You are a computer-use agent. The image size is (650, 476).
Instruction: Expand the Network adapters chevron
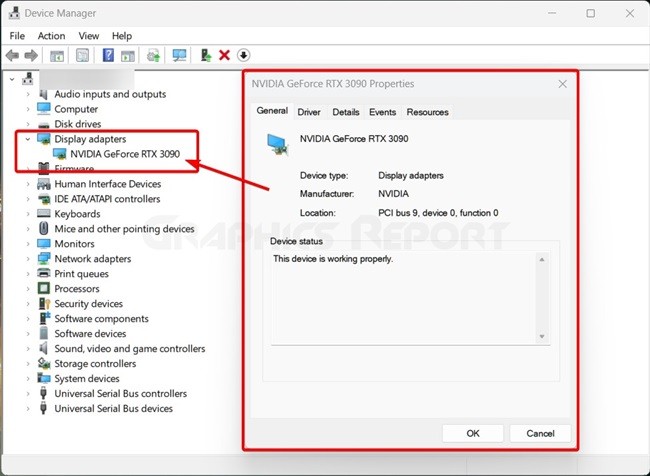coord(28,259)
